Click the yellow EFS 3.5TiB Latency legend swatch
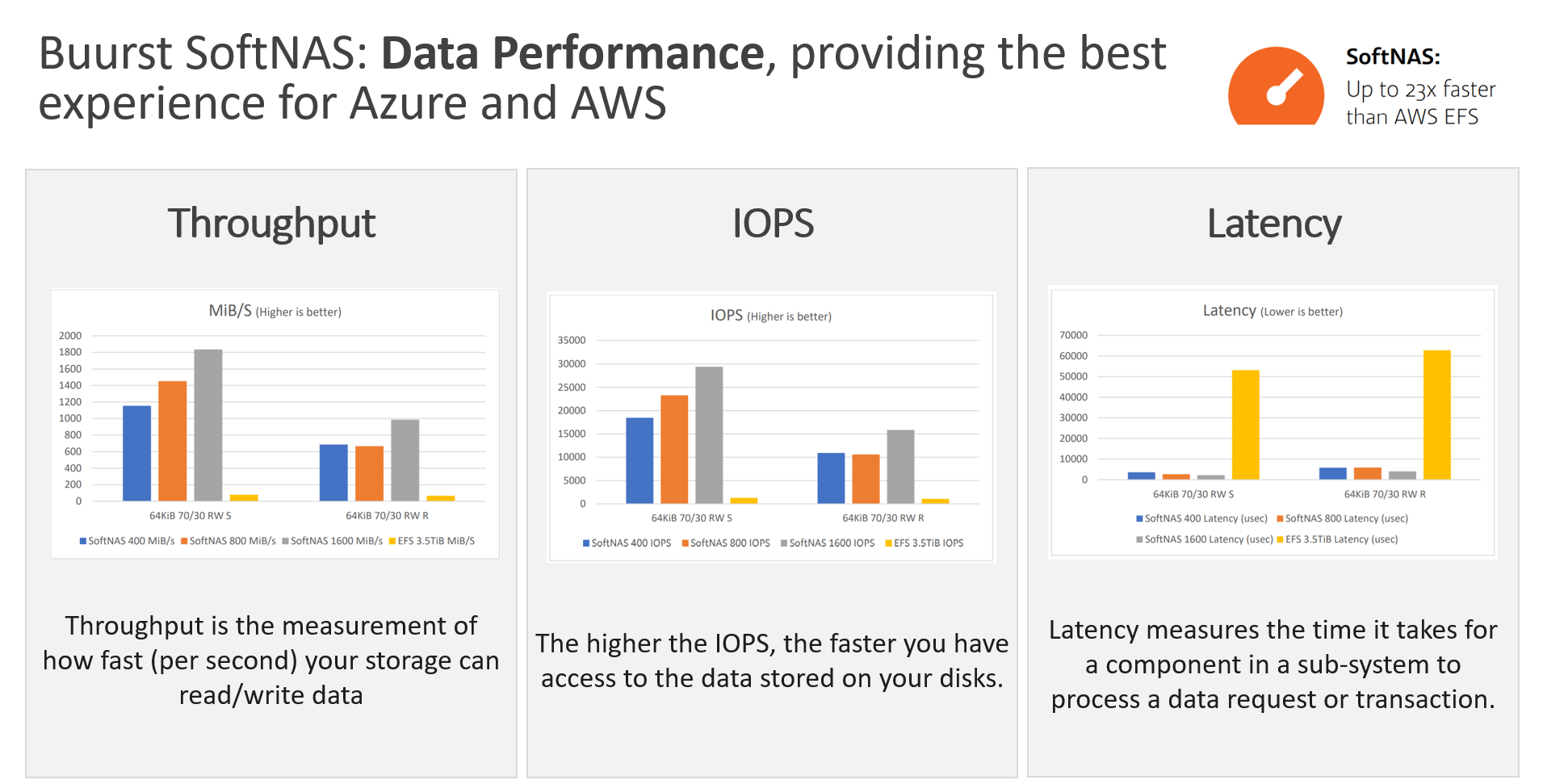 coord(1280,539)
